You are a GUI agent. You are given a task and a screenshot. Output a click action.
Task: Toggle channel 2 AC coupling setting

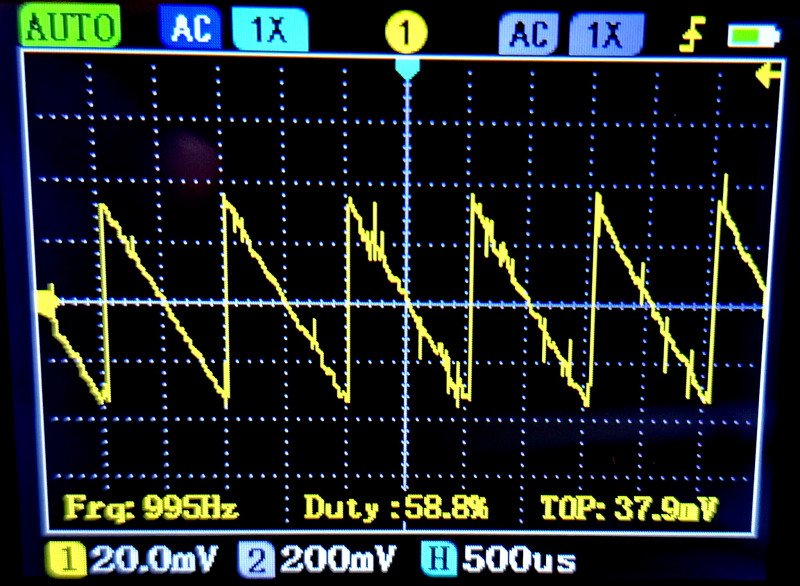pos(529,35)
